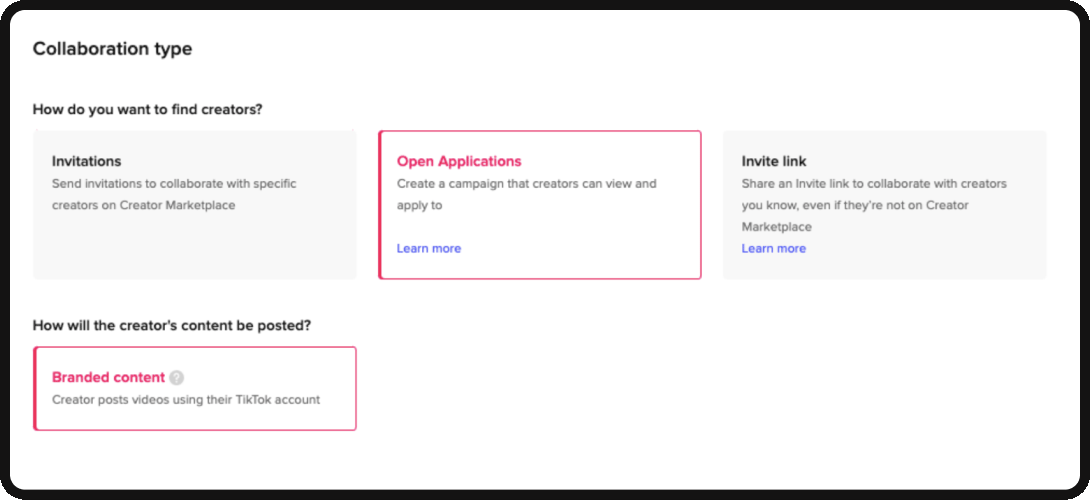Open Learn more under Invite link
This screenshot has width=1090, height=500.
774,248
